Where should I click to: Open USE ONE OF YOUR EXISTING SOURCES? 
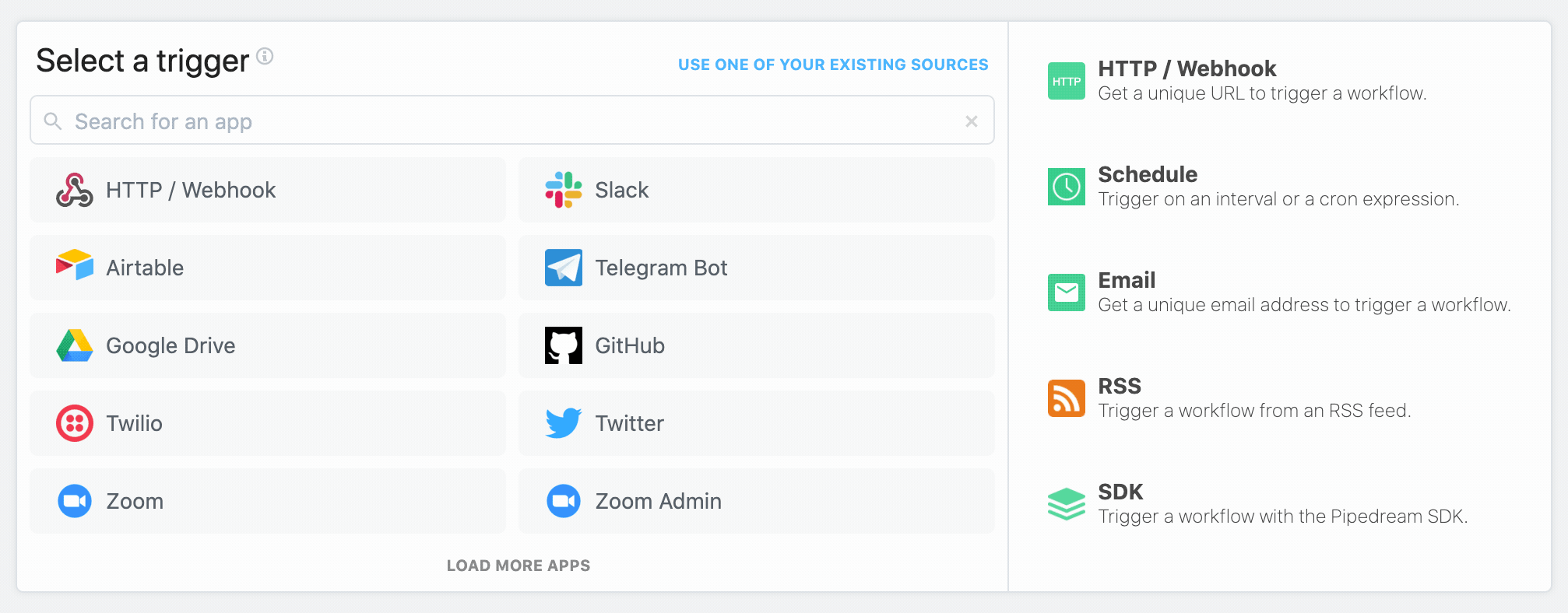pos(833,65)
